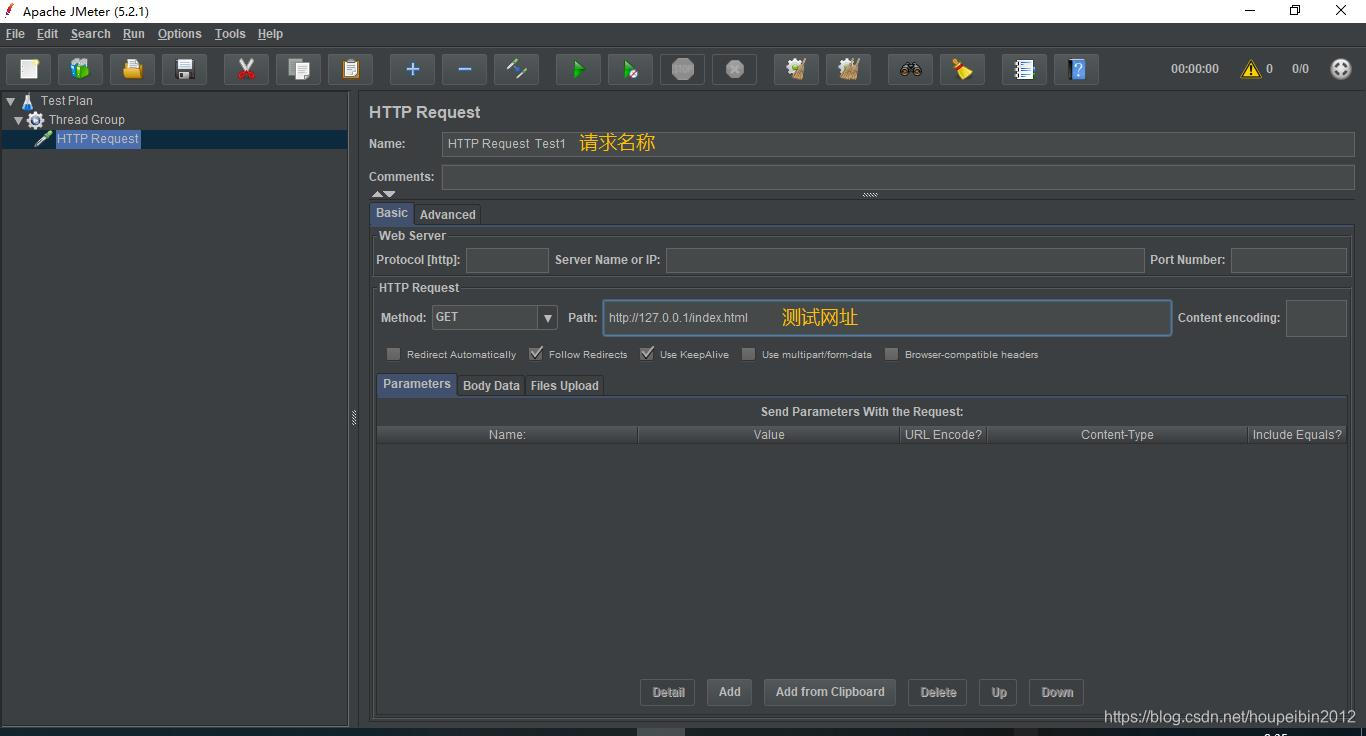This screenshot has height=736, width=1366.
Task: Click the Port Number field
Action: pyautogui.click(x=1289, y=260)
